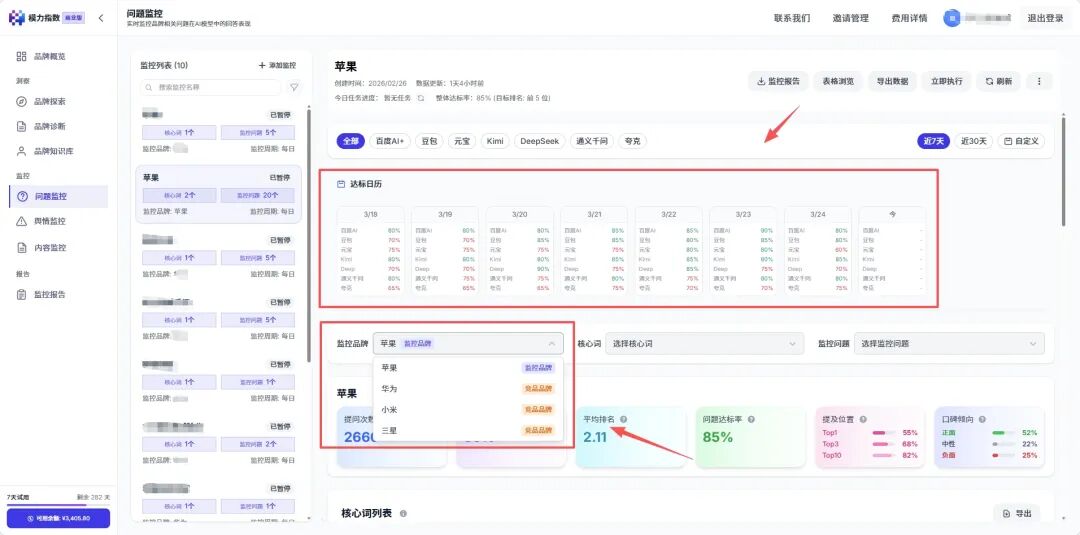Click the monitor list vertical scrollbar

click(309, 234)
